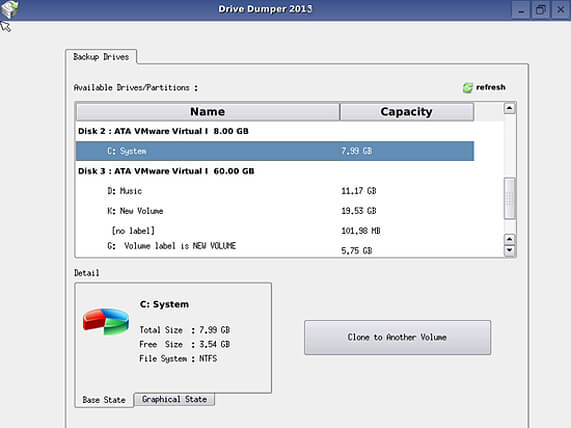The image size is (571, 428).
Task: Click the Drive Dumper app logo icon
Action: click(9, 9)
